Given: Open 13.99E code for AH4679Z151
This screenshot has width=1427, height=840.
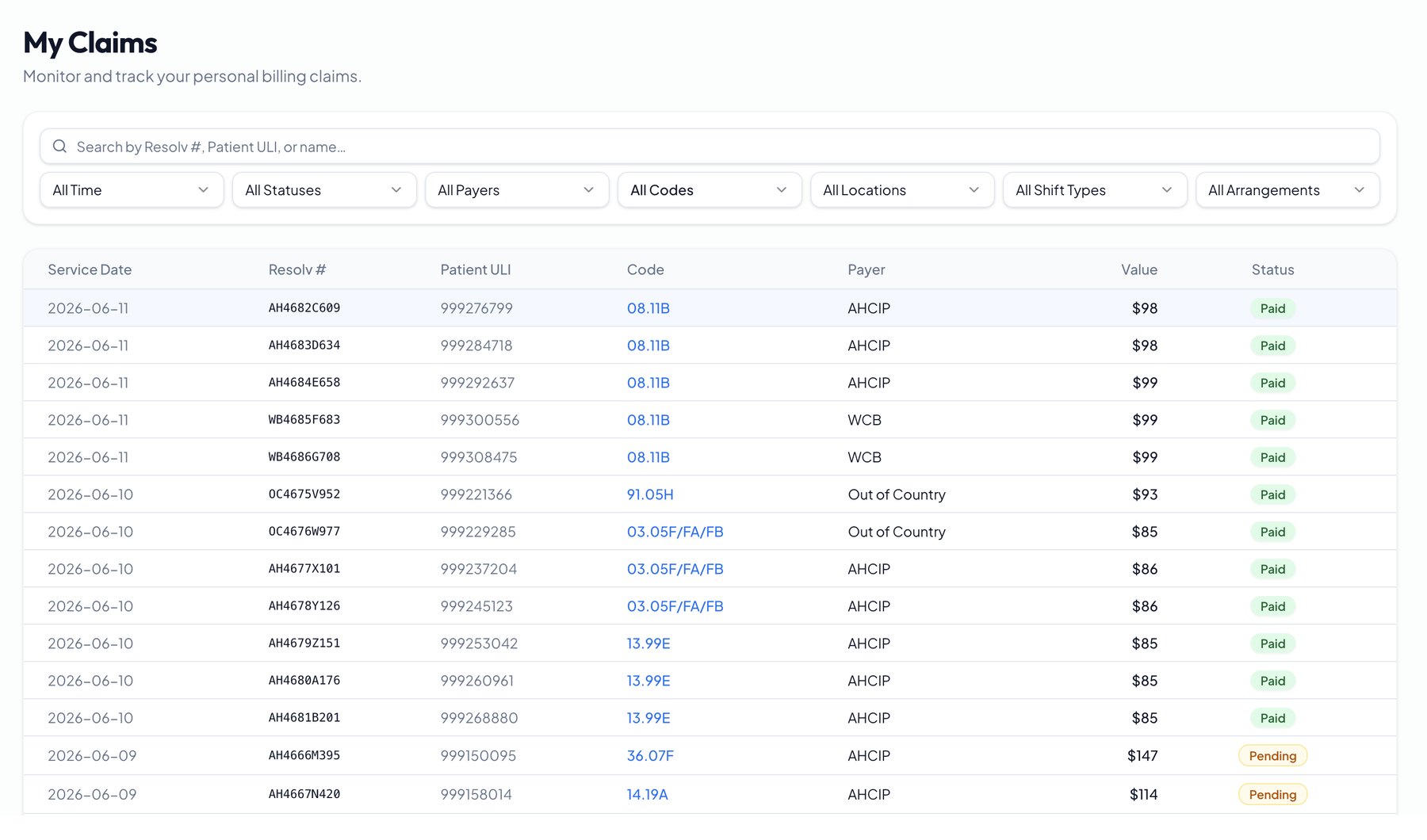Looking at the screenshot, I should coord(648,643).
